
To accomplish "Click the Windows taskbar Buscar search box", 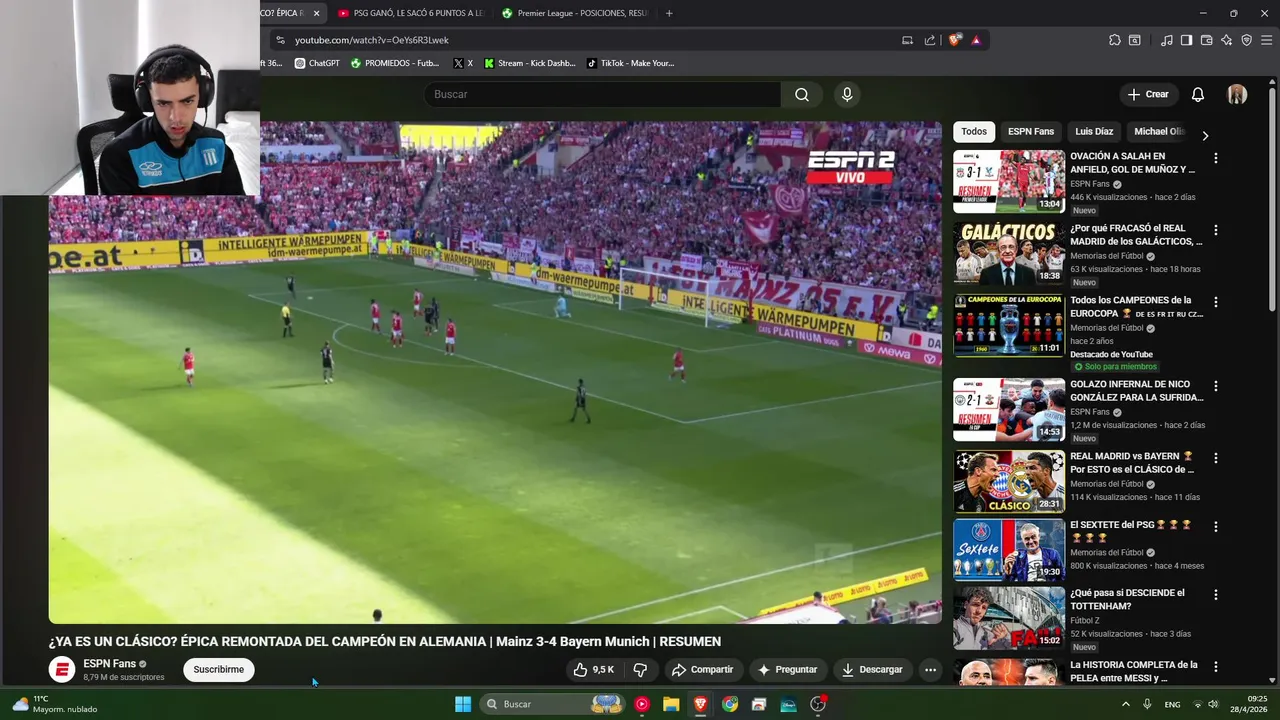I will point(552,704).
